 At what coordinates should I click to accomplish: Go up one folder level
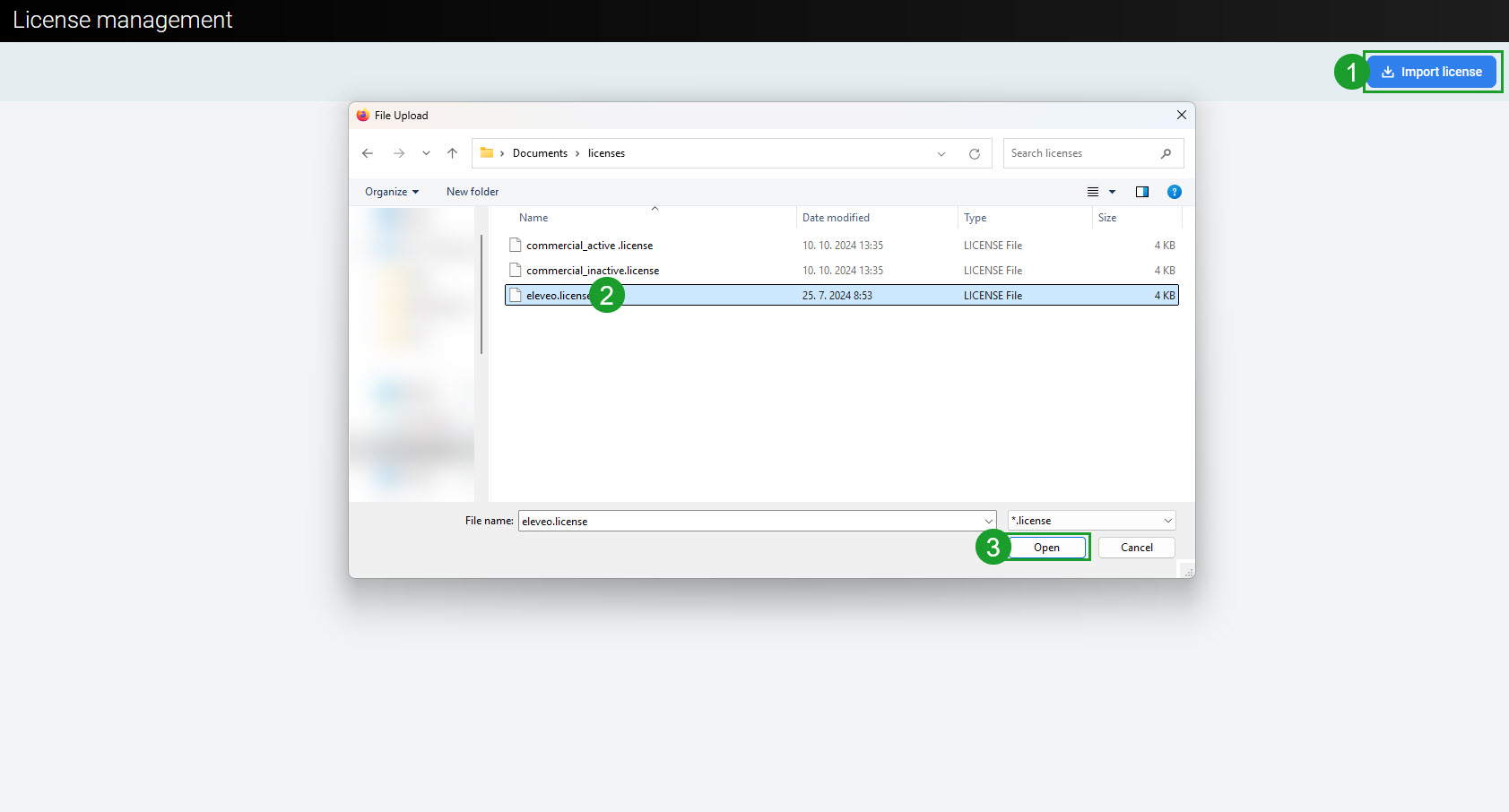coord(453,153)
